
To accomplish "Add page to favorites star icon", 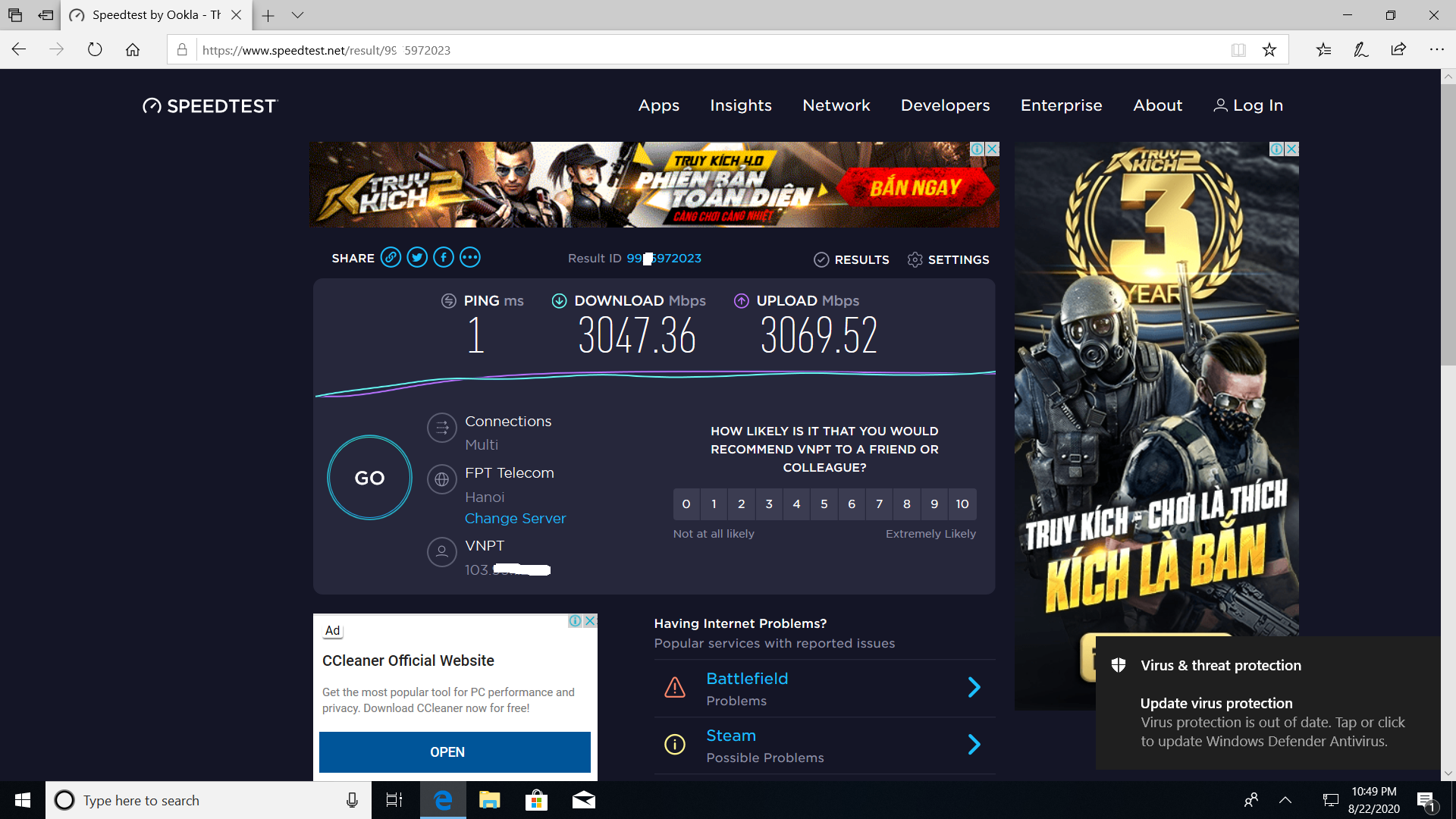I will click(1269, 50).
